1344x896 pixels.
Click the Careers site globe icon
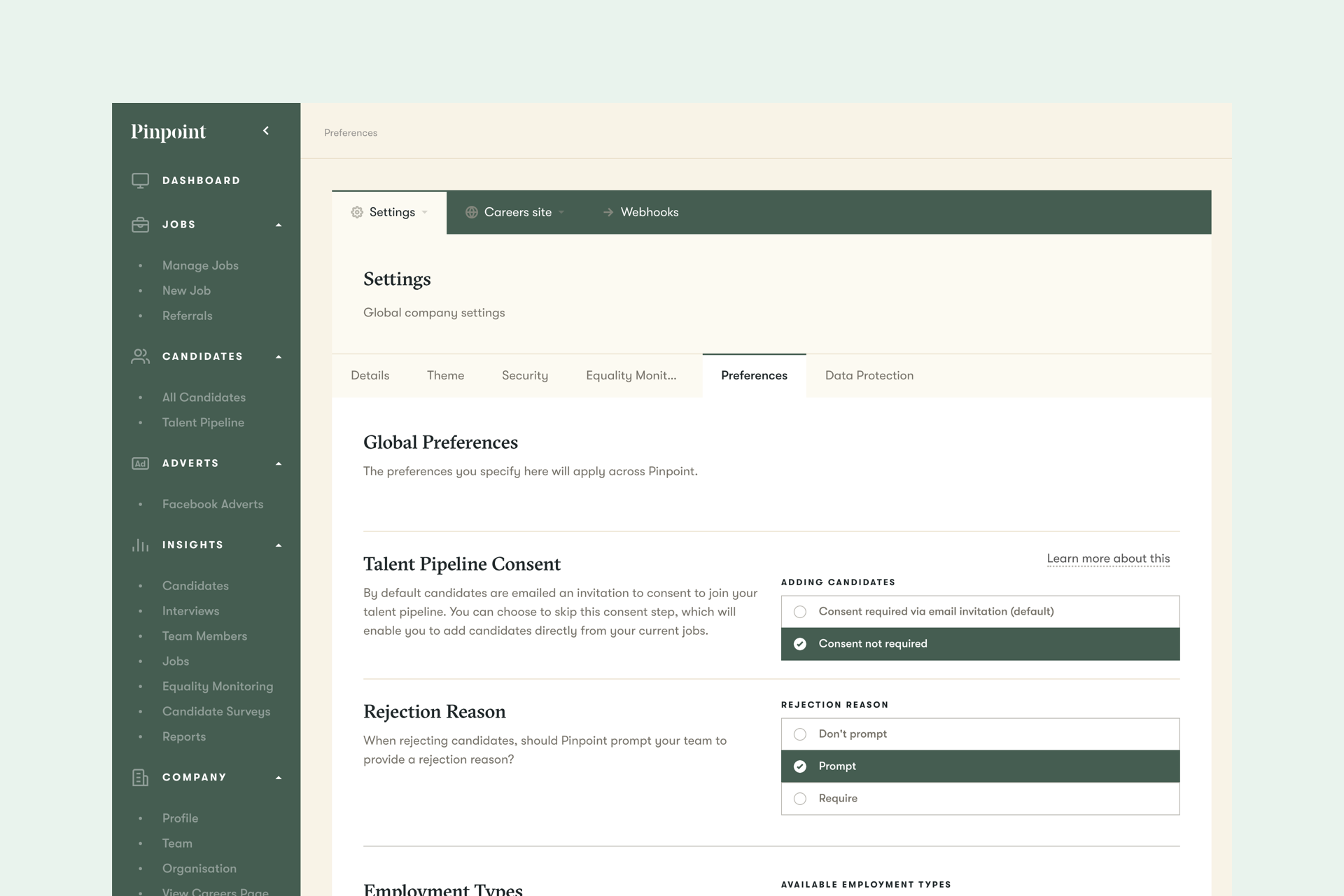pos(472,212)
